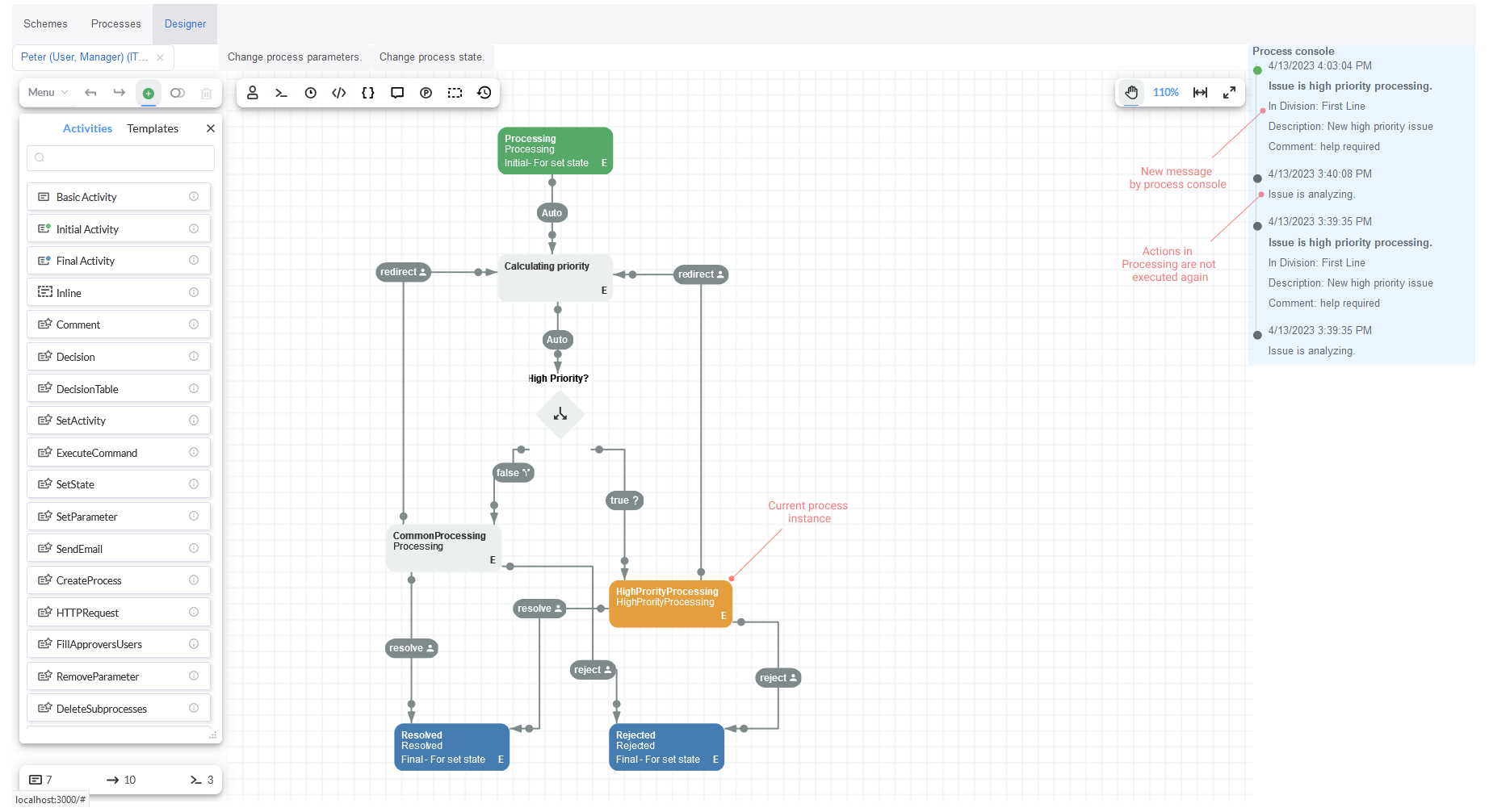Screen dimensions: 1489x812
Task: Click the transitions count 10 in status bar
Action: tap(121, 780)
